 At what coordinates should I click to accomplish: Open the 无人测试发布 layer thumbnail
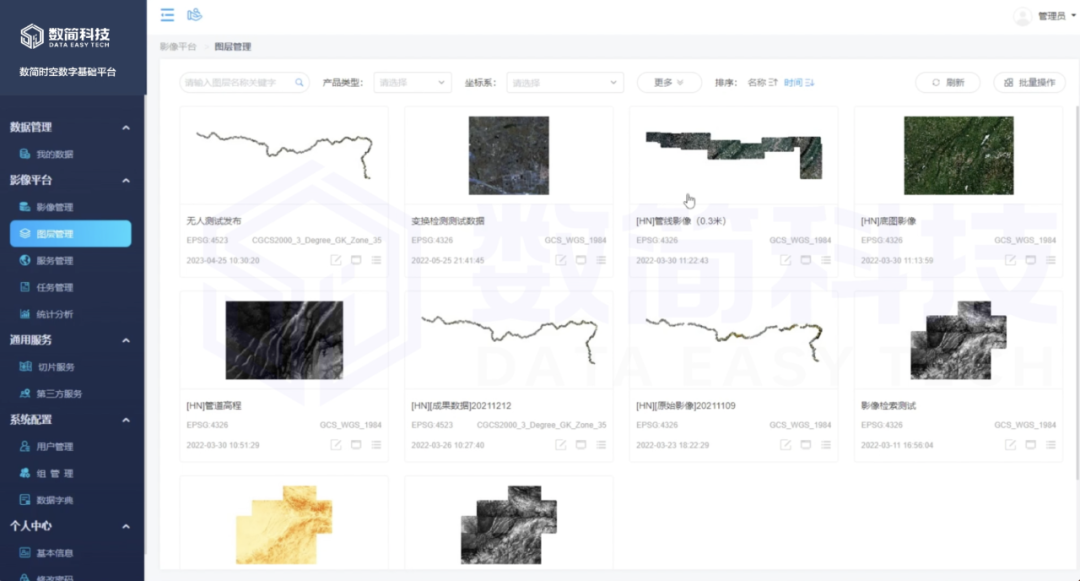pyautogui.click(x=284, y=155)
